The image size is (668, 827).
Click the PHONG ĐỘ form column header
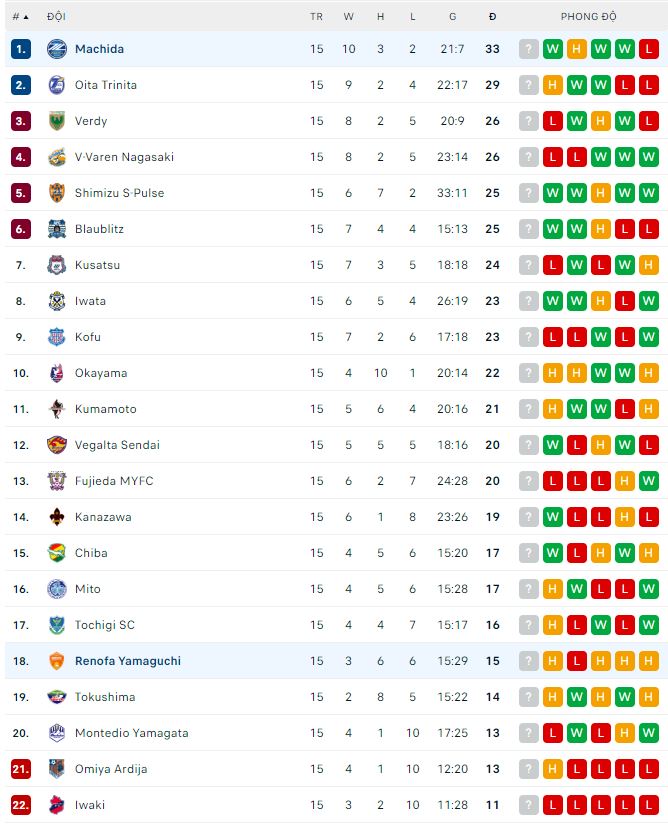[588, 17]
